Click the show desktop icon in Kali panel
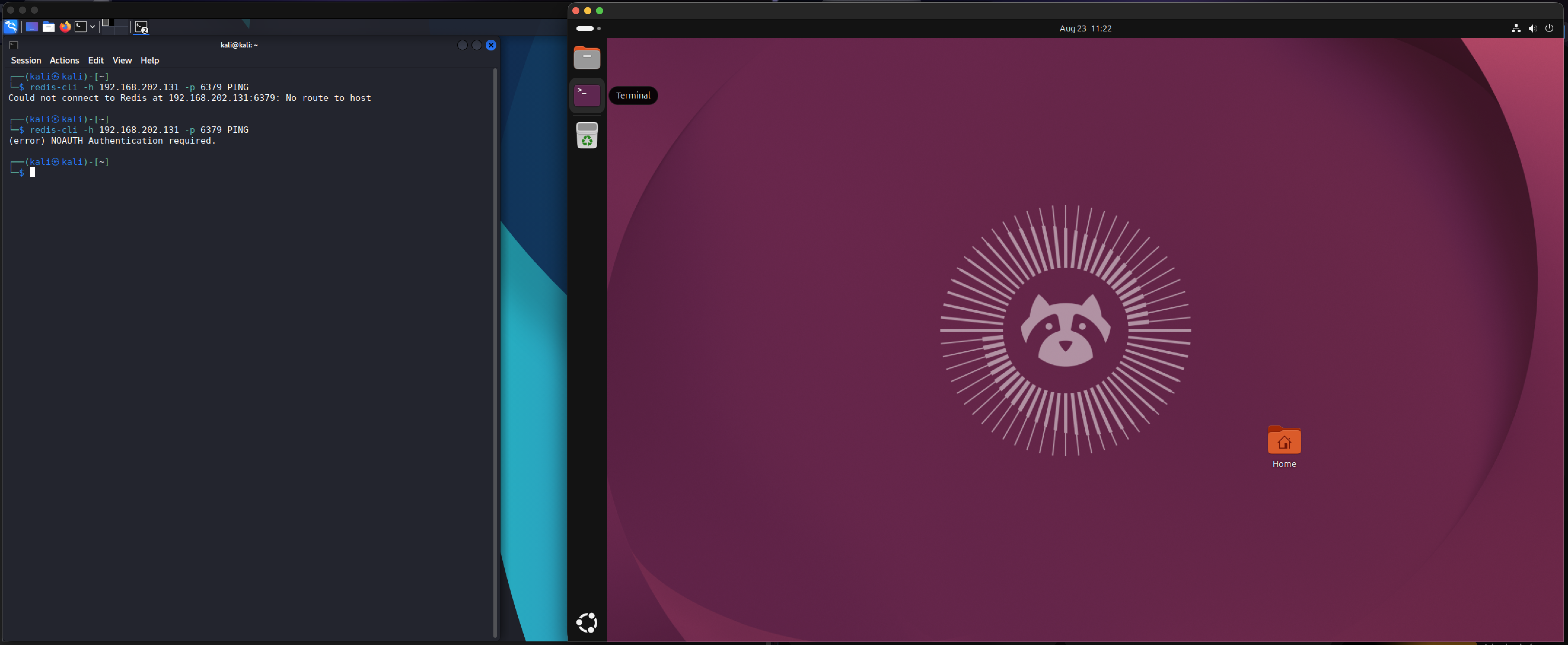 [32, 27]
